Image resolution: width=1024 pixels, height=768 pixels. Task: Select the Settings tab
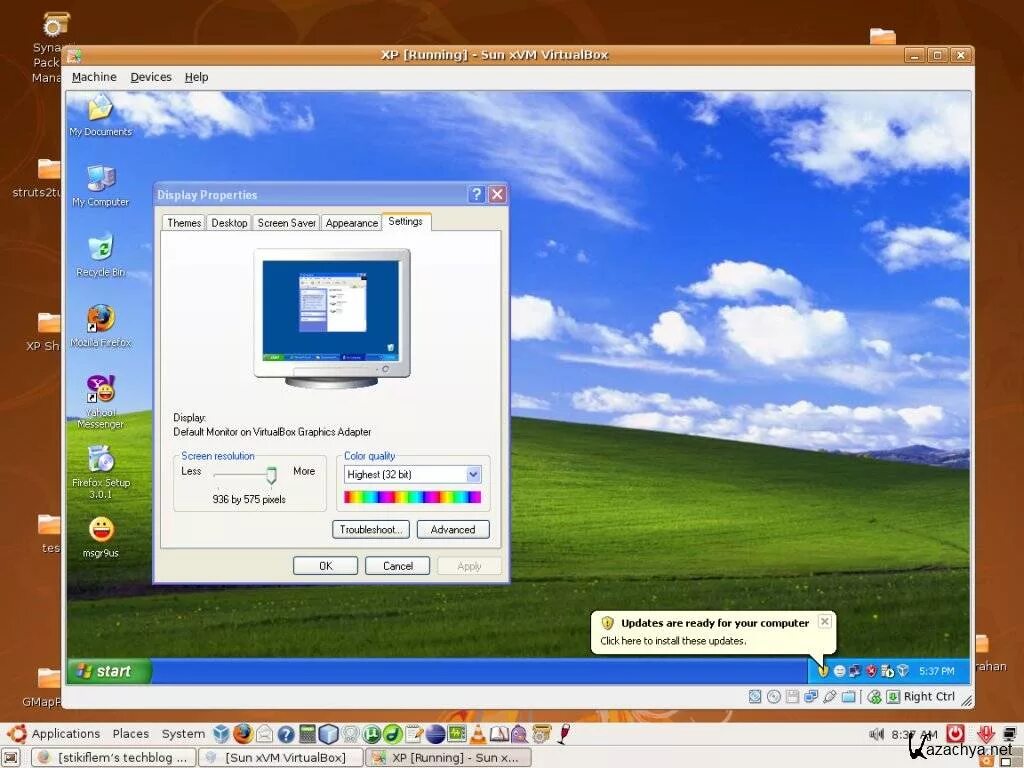[406, 221]
